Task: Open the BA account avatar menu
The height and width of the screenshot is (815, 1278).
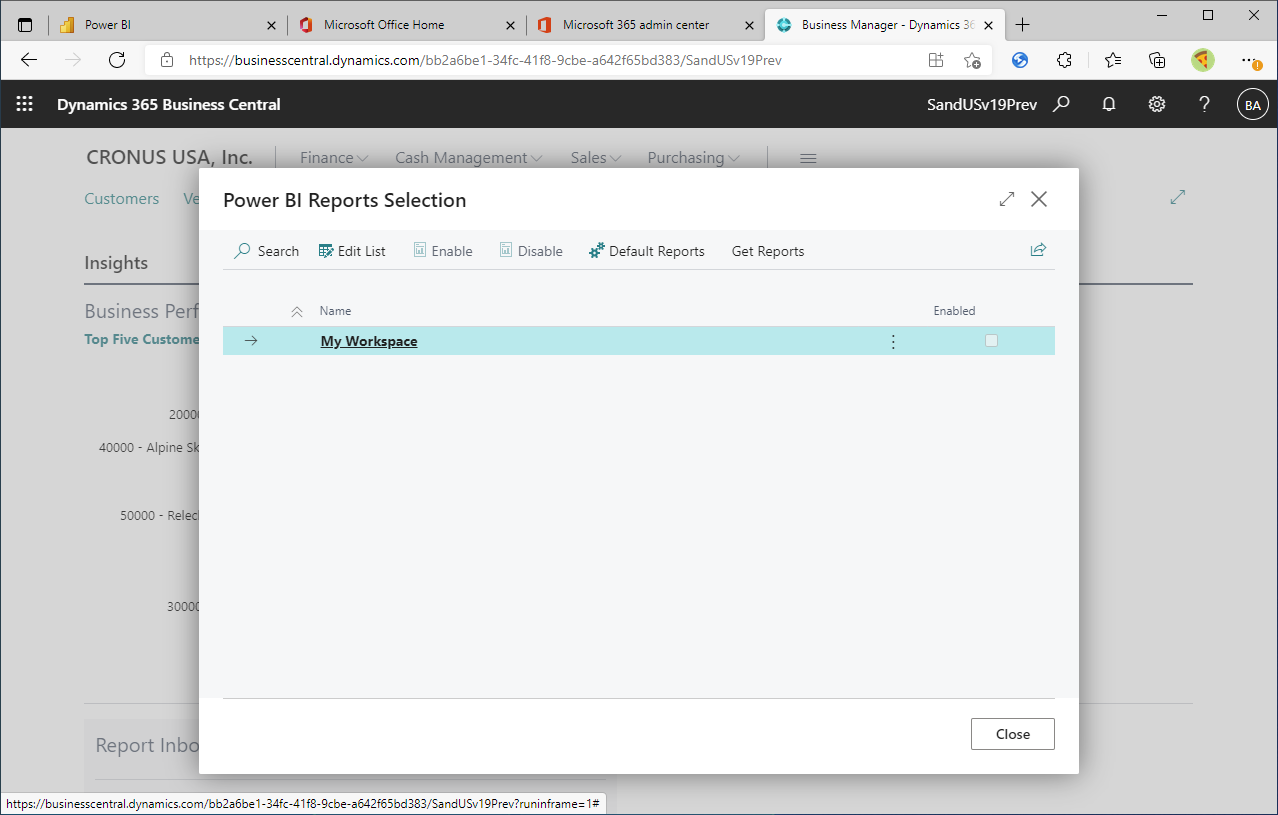Action: pos(1253,104)
